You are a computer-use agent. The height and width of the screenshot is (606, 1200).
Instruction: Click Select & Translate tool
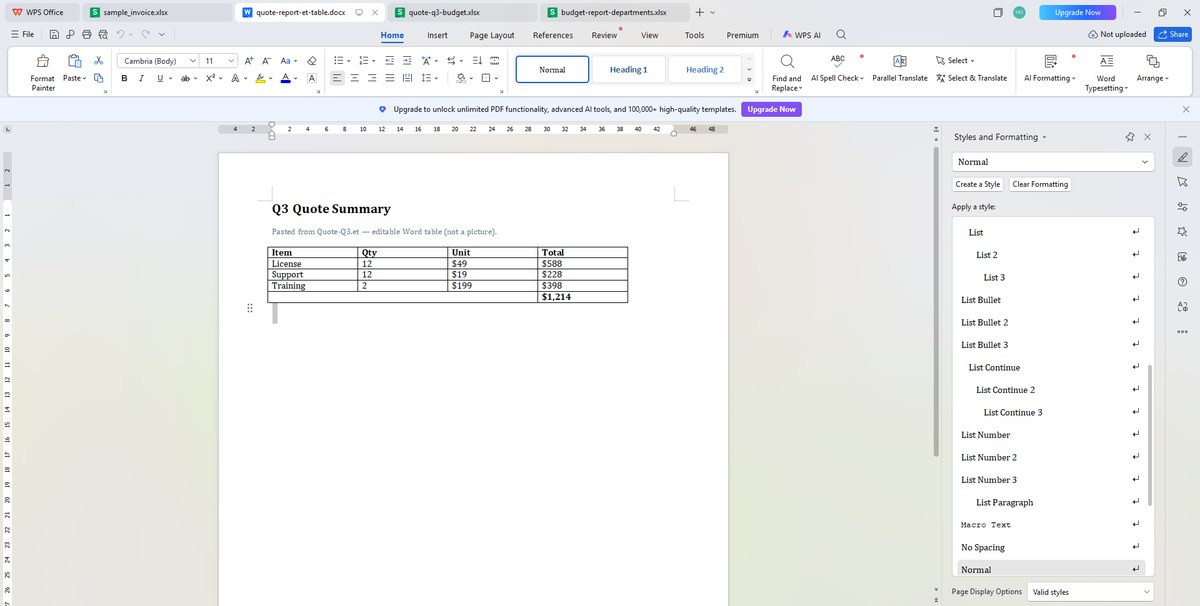[971, 78]
